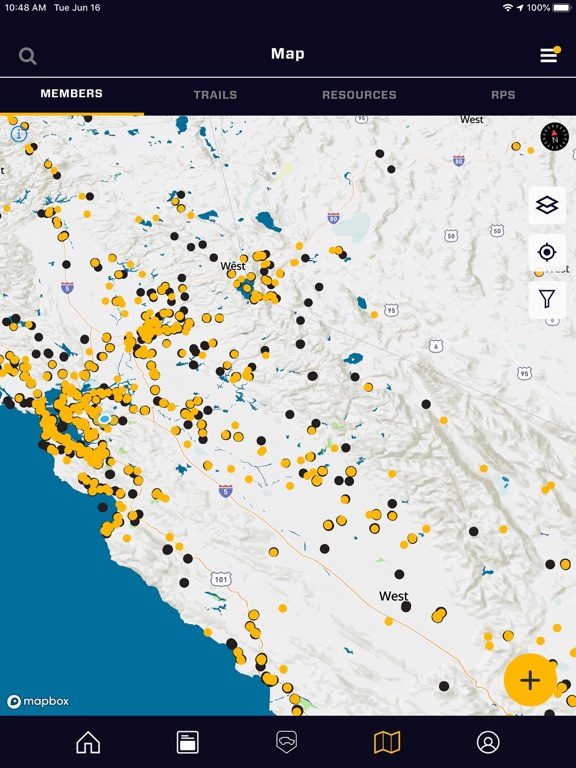Tap the US 101 highway shield
This screenshot has width=576, height=768.
(x=221, y=579)
